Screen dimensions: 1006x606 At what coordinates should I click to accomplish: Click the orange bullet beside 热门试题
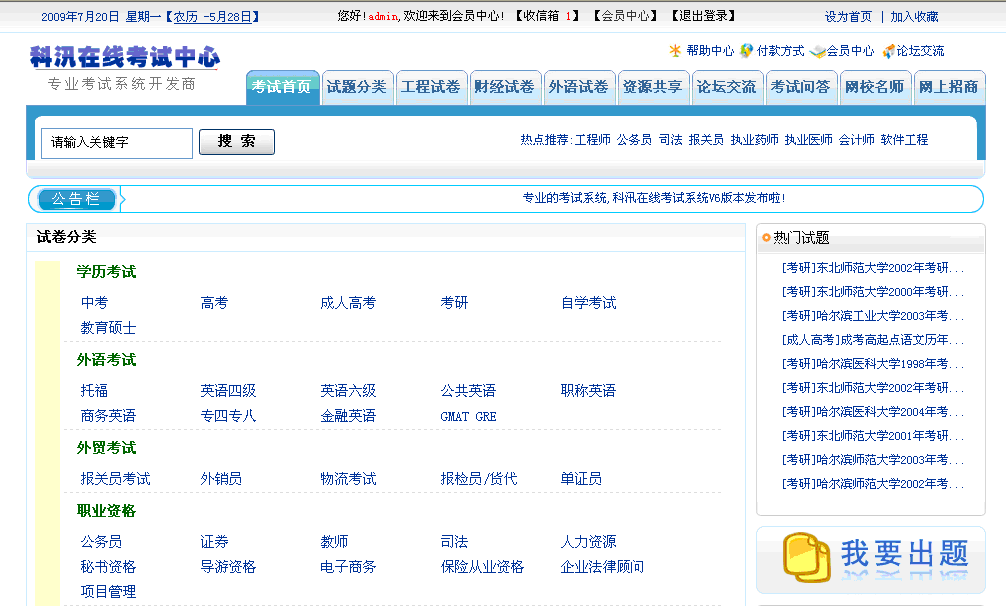pos(766,238)
